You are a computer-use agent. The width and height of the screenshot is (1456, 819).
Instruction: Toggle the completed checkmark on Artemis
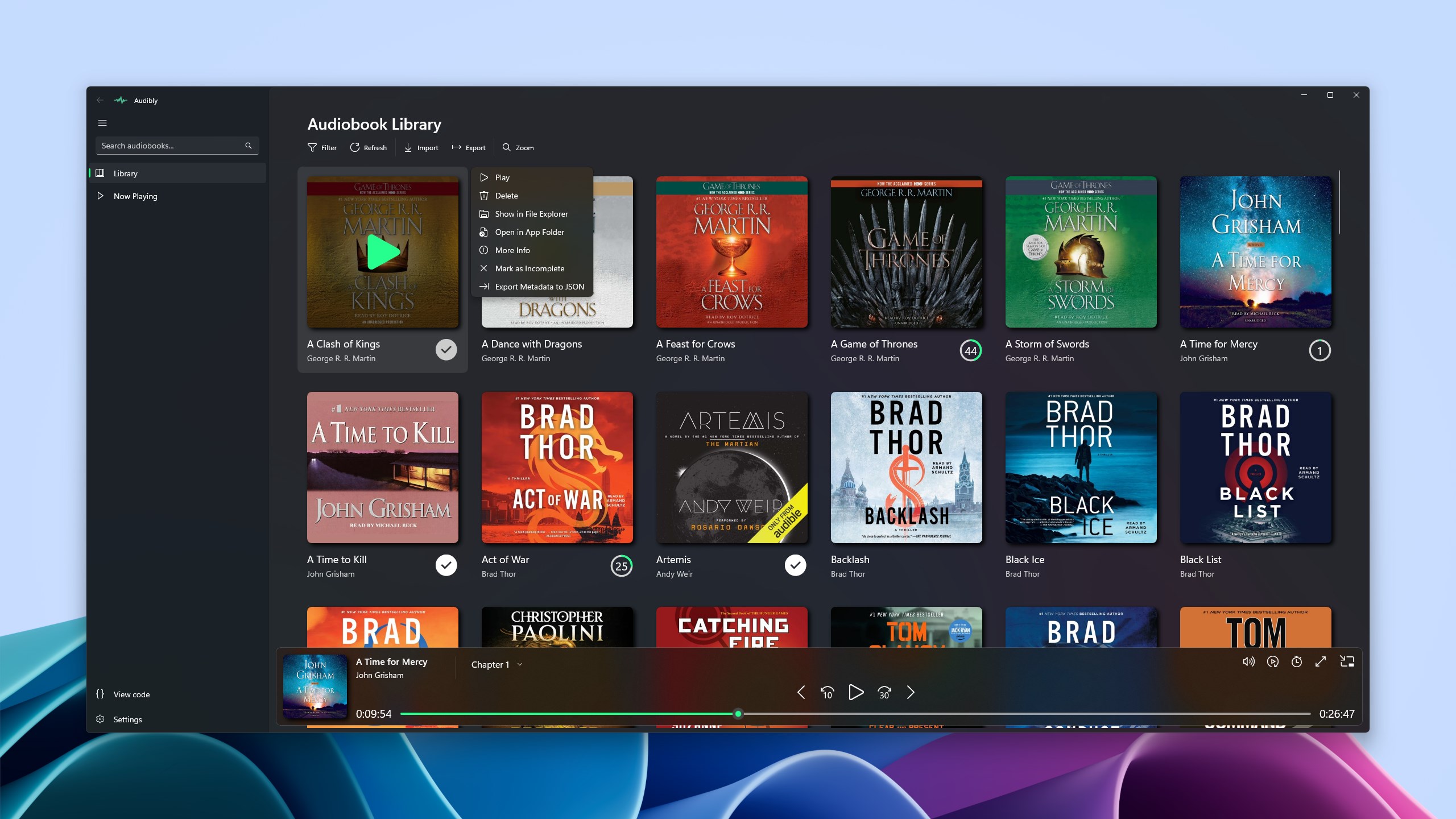tap(795, 565)
